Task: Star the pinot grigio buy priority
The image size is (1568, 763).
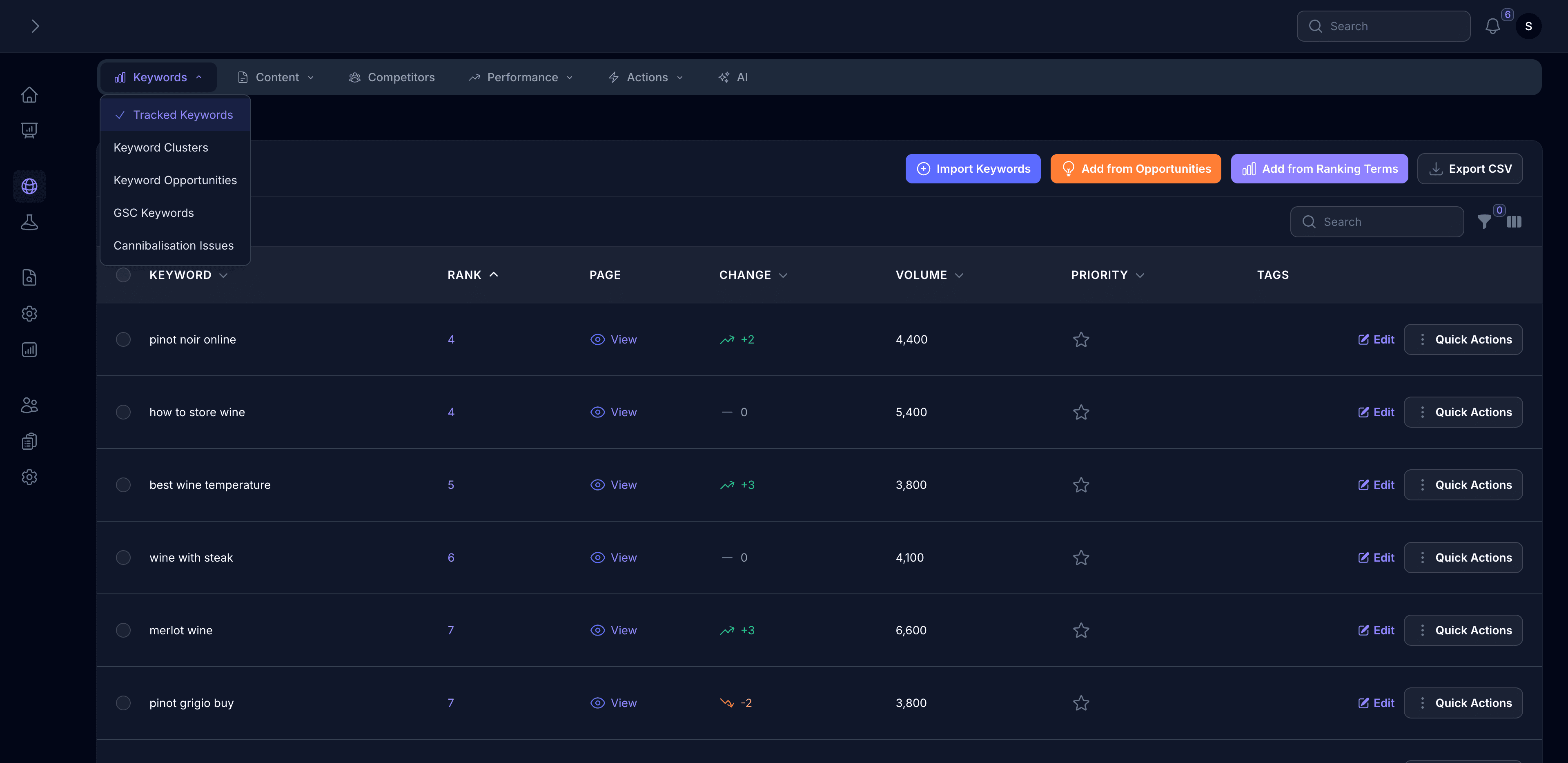Action: pyautogui.click(x=1080, y=703)
